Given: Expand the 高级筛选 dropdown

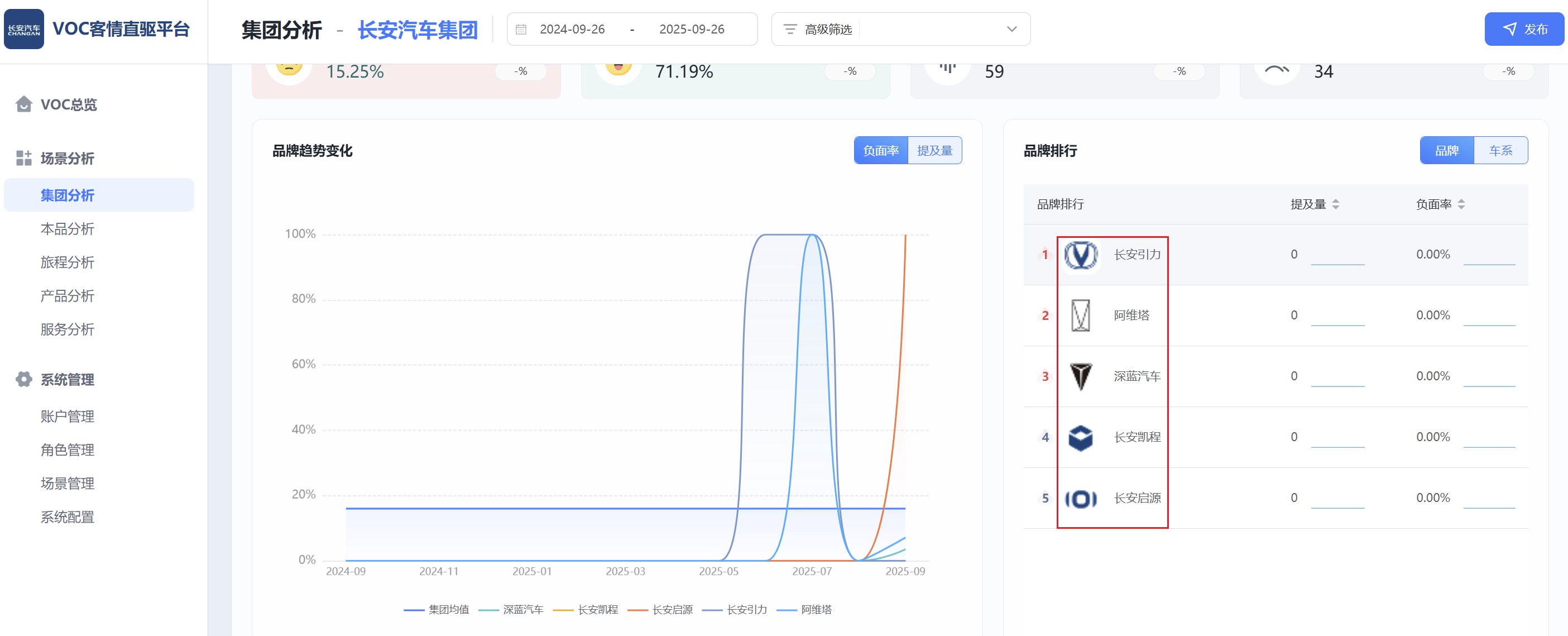Looking at the screenshot, I should [x=1011, y=29].
